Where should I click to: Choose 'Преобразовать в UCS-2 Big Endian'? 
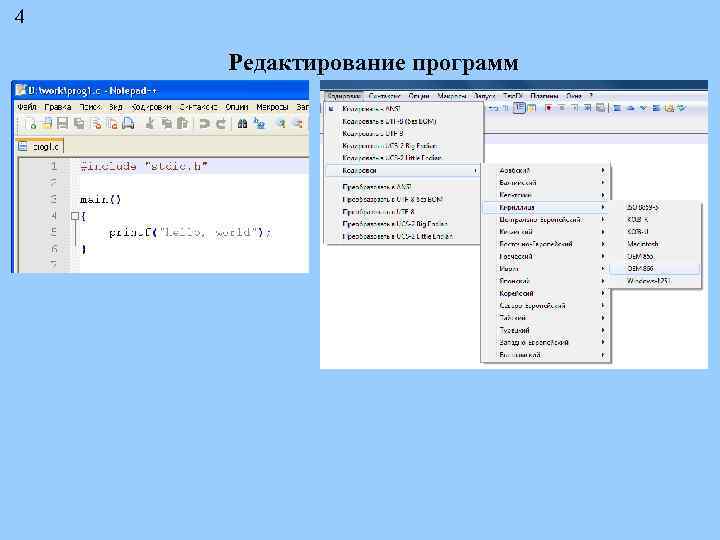pos(404,224)
